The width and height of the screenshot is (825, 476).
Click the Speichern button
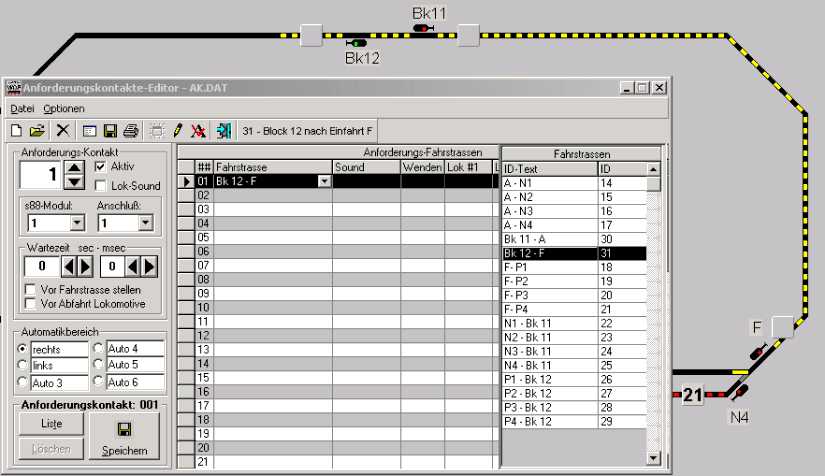(126, 439)
